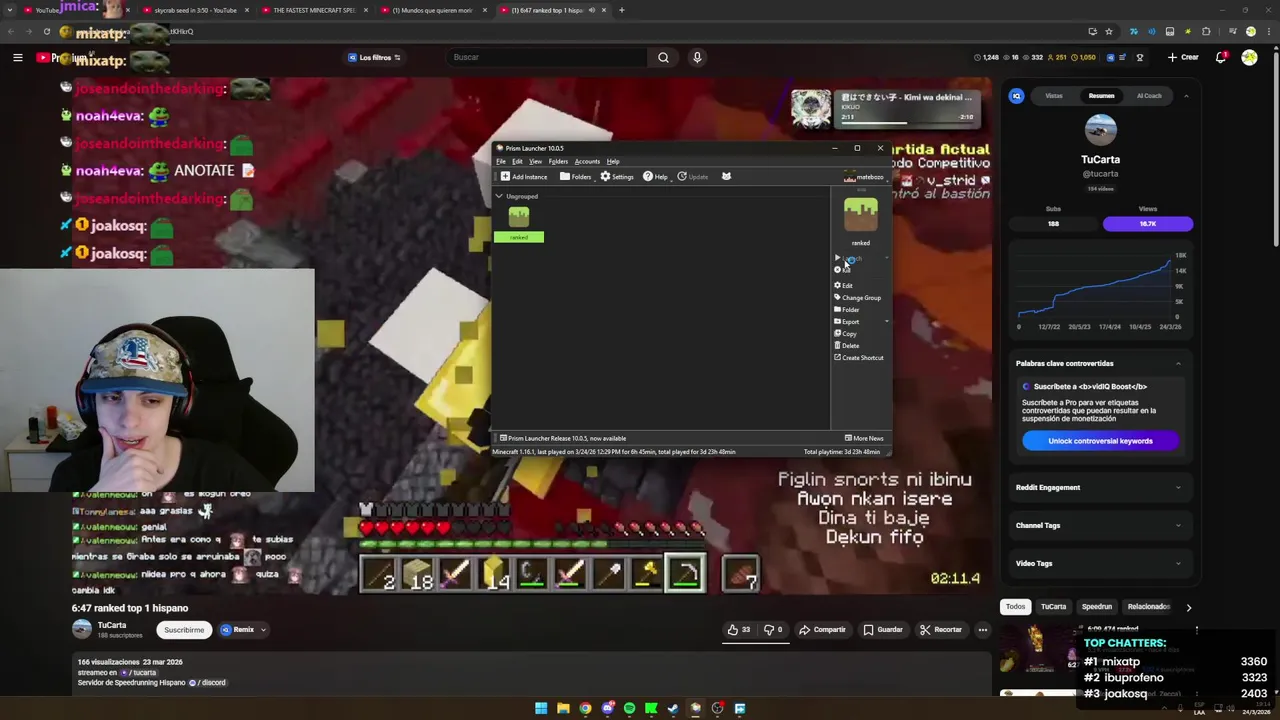Start voice search with the microphone icon
This screenshot has width=1280, height=720.
point(697,57)
